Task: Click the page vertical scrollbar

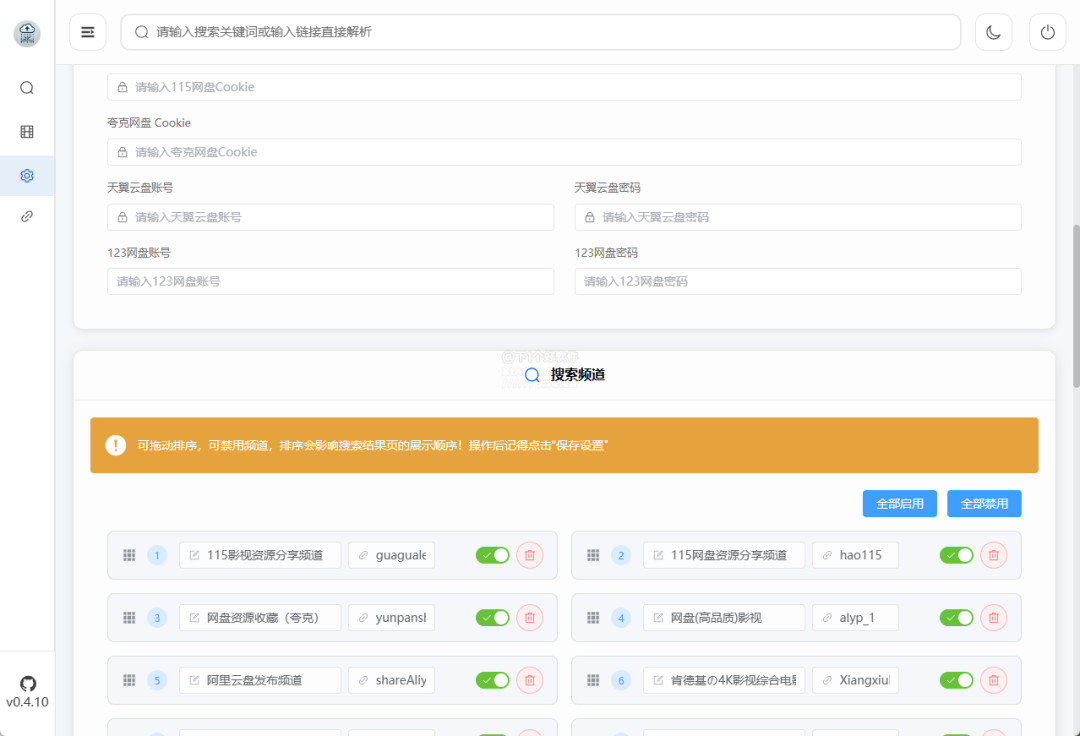Action: coord(1076,300)
